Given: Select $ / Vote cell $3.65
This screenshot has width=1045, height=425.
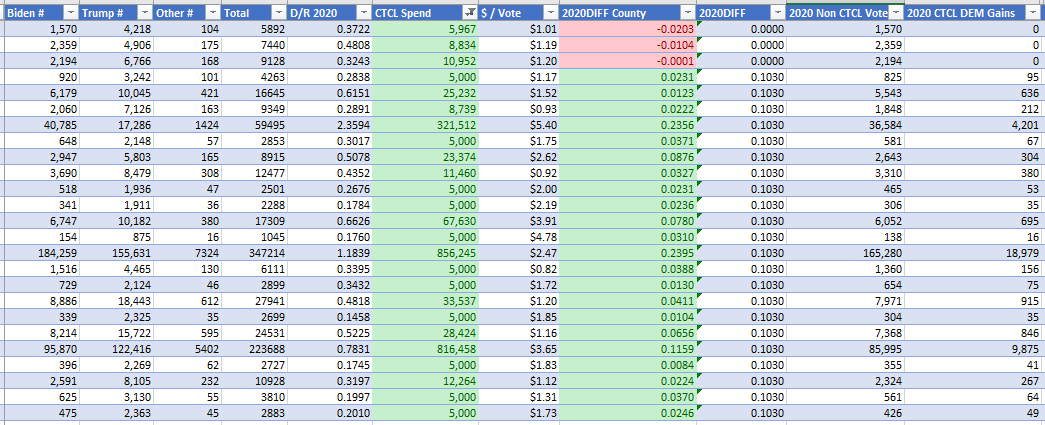Looking at the screenshot, I should (519, 348).
